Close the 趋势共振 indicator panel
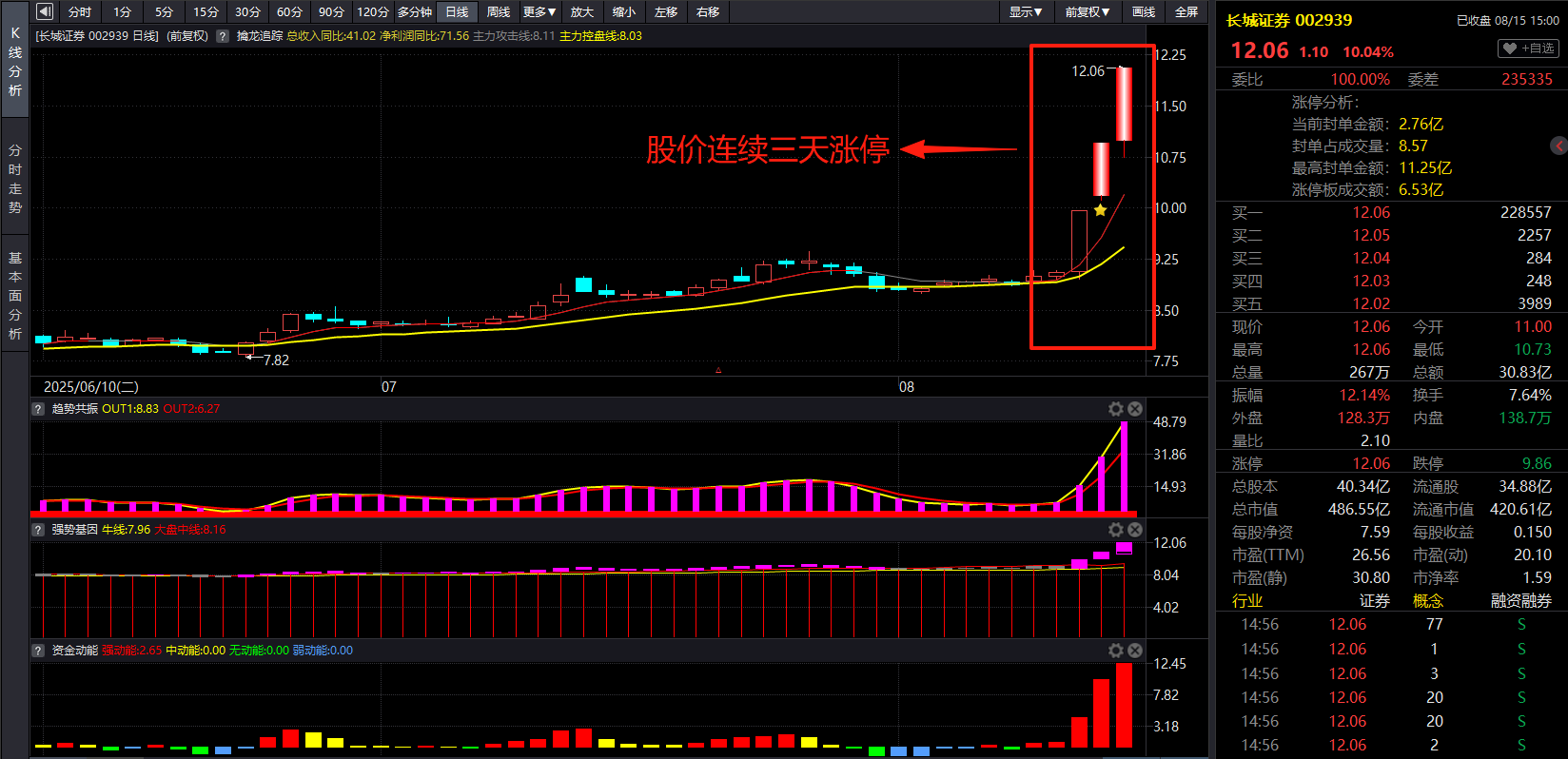Viewport: 1568px width, 759px height. pos(1135,409)
